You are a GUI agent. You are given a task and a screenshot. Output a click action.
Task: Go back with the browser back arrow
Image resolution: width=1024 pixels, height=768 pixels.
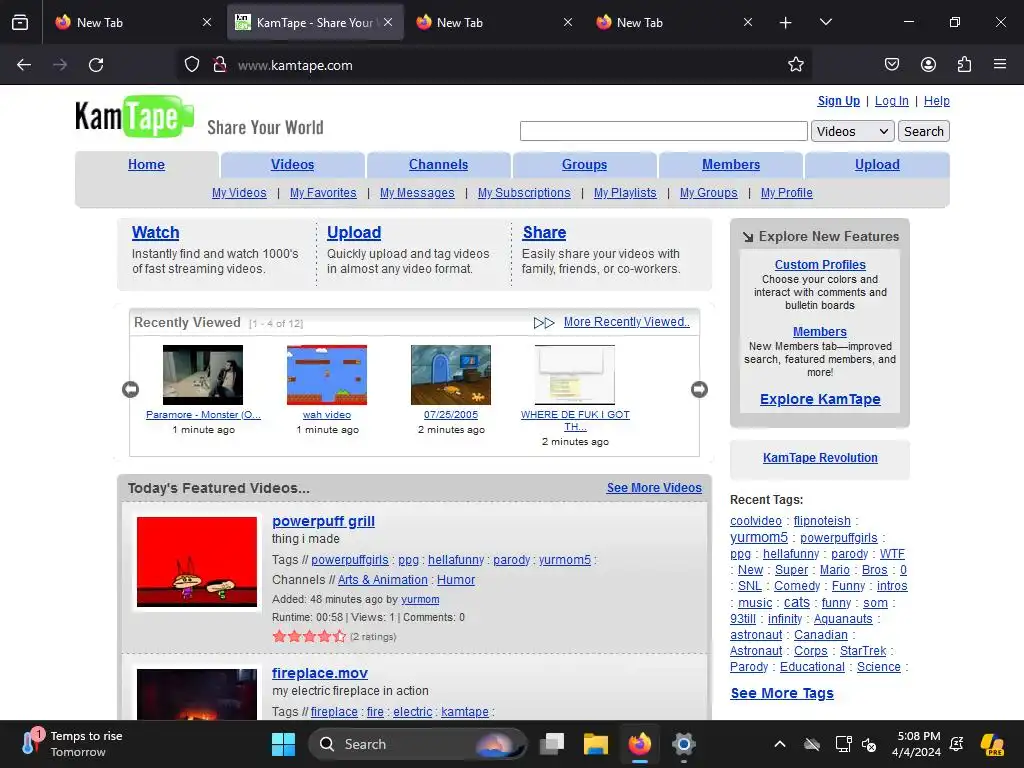24,65
